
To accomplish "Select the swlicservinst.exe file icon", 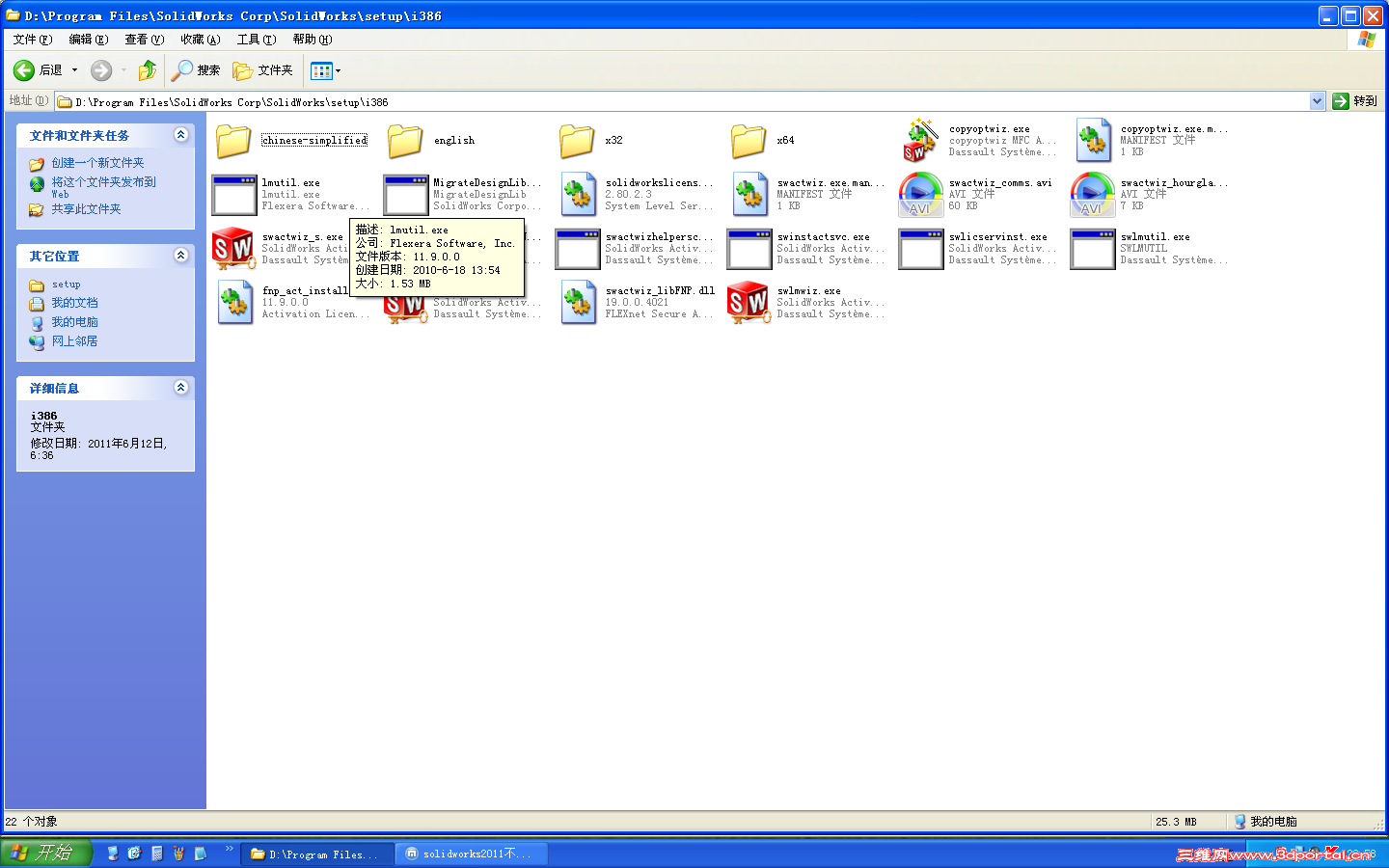I will (920, 249).
